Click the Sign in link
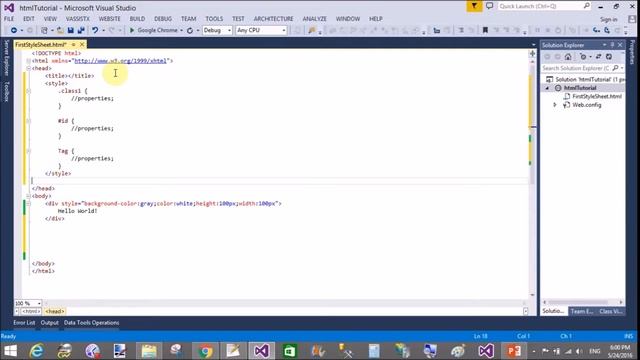The height and width of the screenshot is (360, 640). pos(609,19)
